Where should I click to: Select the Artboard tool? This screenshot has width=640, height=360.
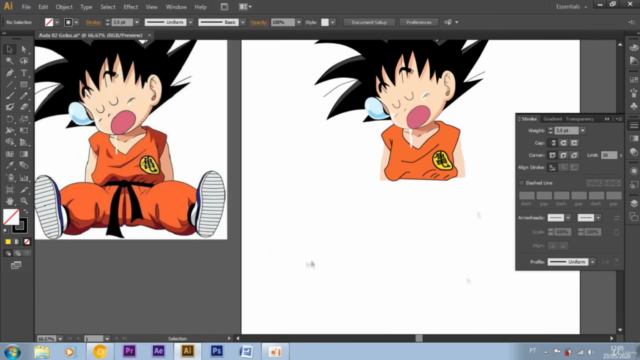10,190
